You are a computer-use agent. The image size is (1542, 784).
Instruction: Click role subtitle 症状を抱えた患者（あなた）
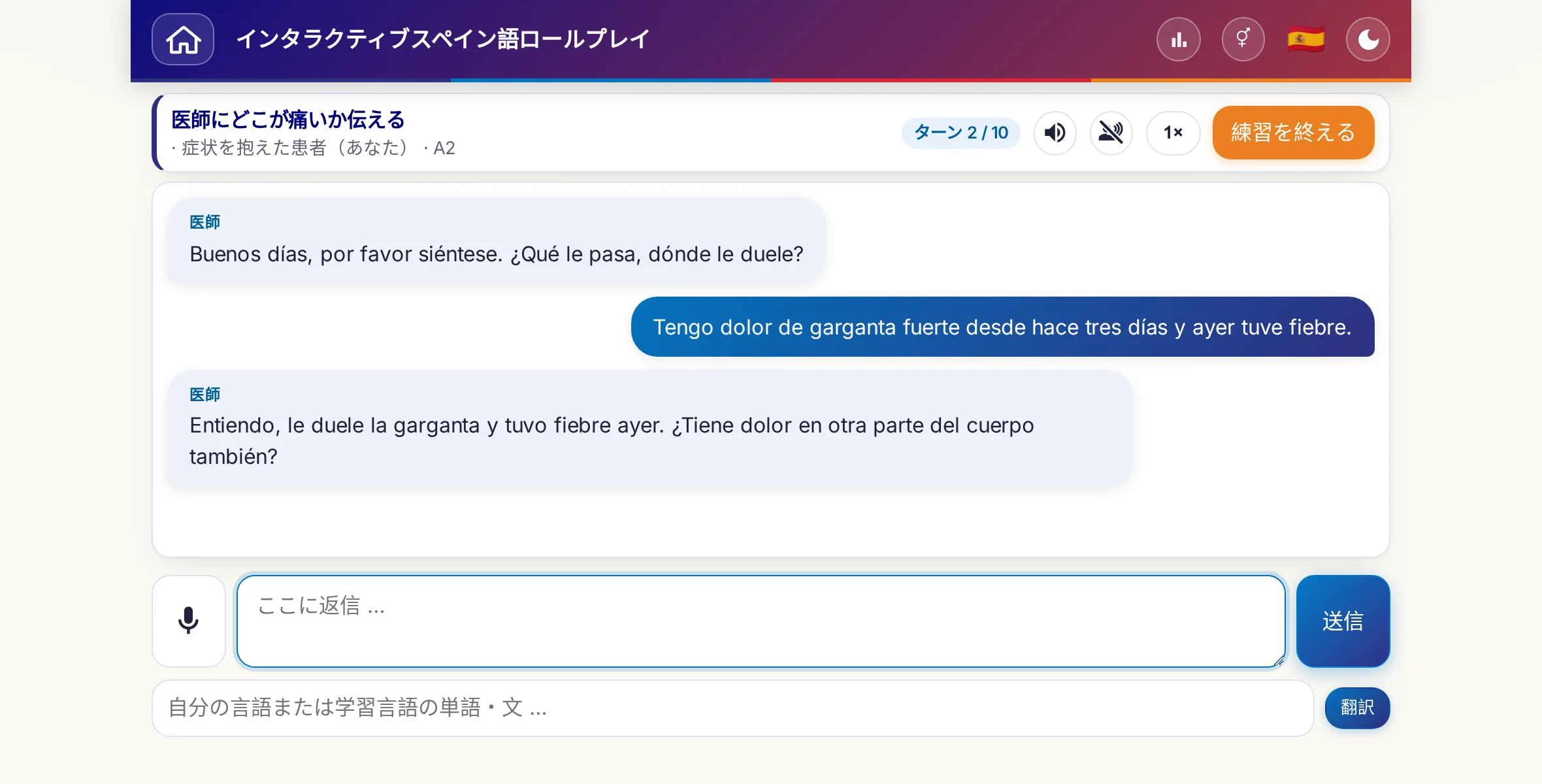[295, 148]
